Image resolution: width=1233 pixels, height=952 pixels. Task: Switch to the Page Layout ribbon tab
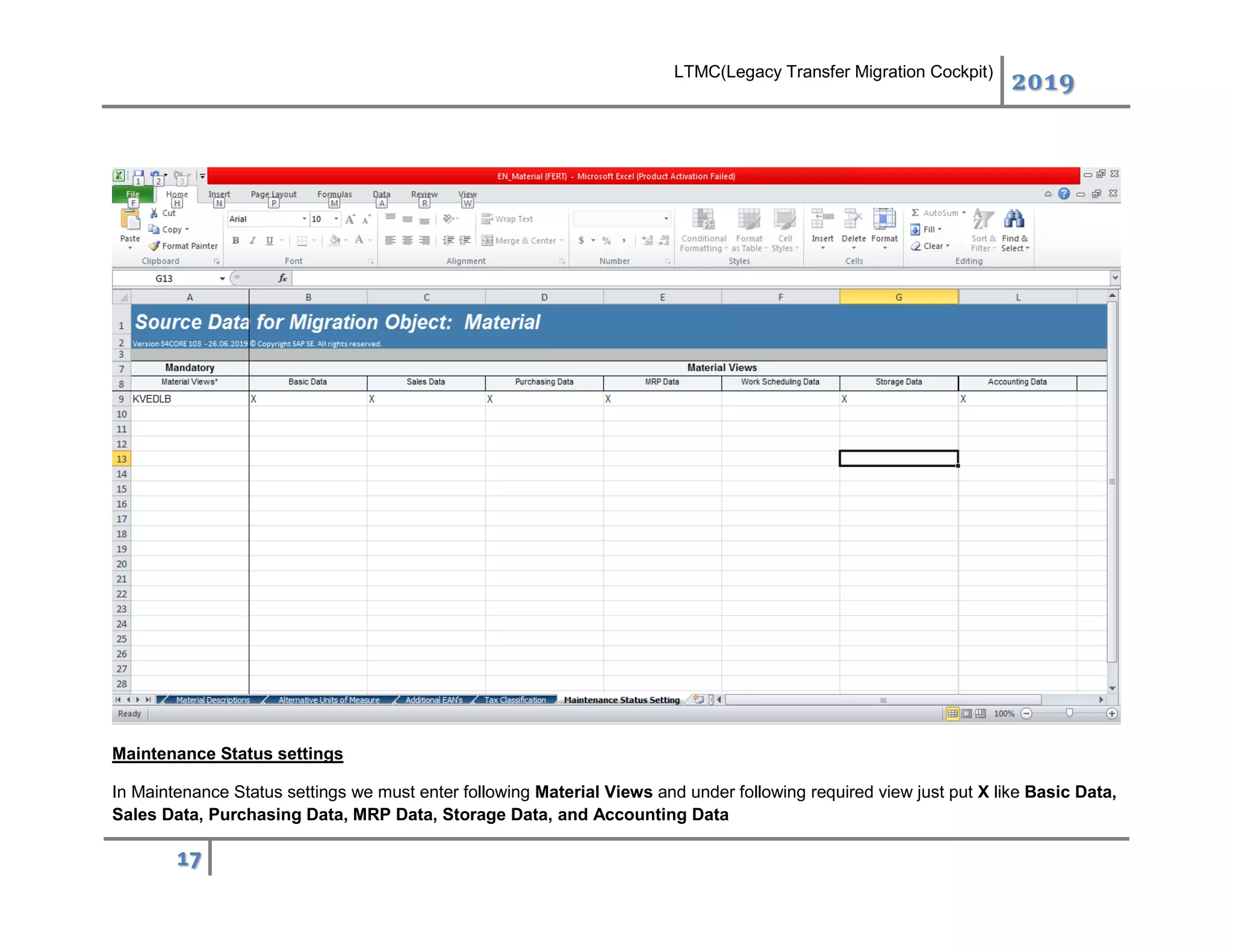[273, 194]
